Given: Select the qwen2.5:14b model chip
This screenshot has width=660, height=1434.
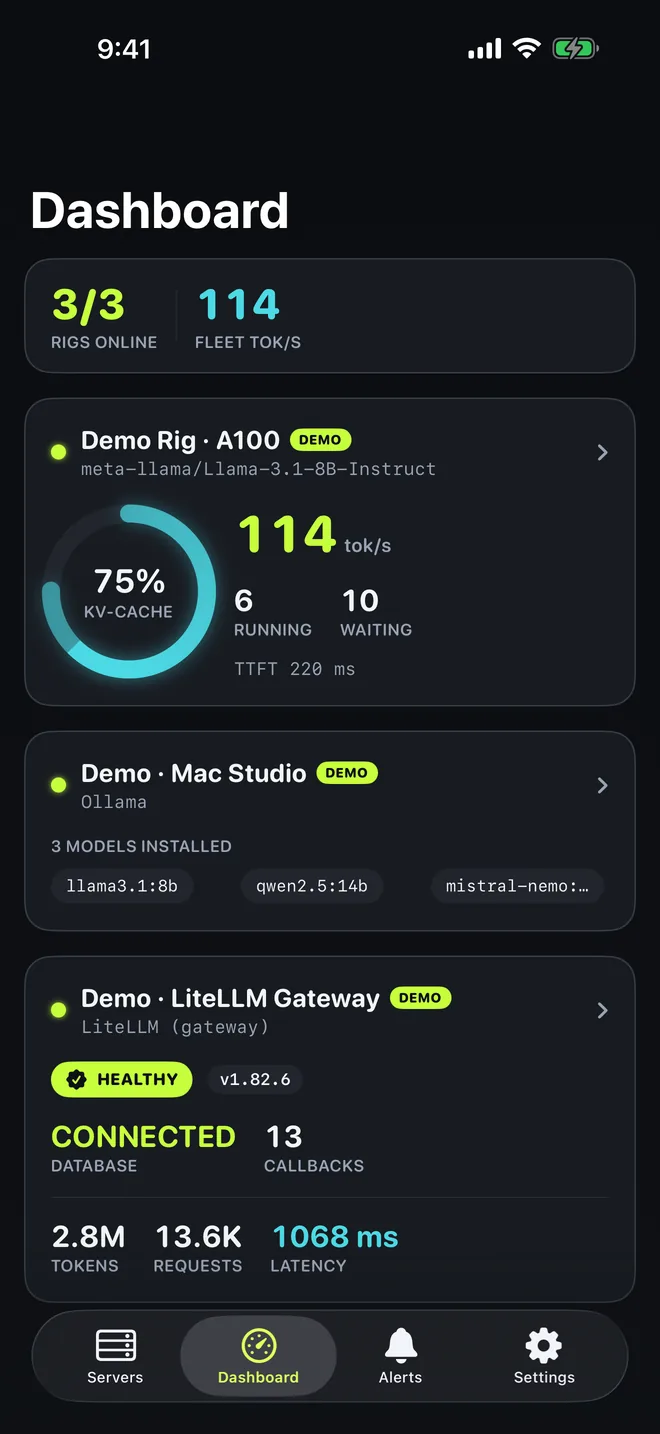Looking at the screenshot, I should click(312, 886).
